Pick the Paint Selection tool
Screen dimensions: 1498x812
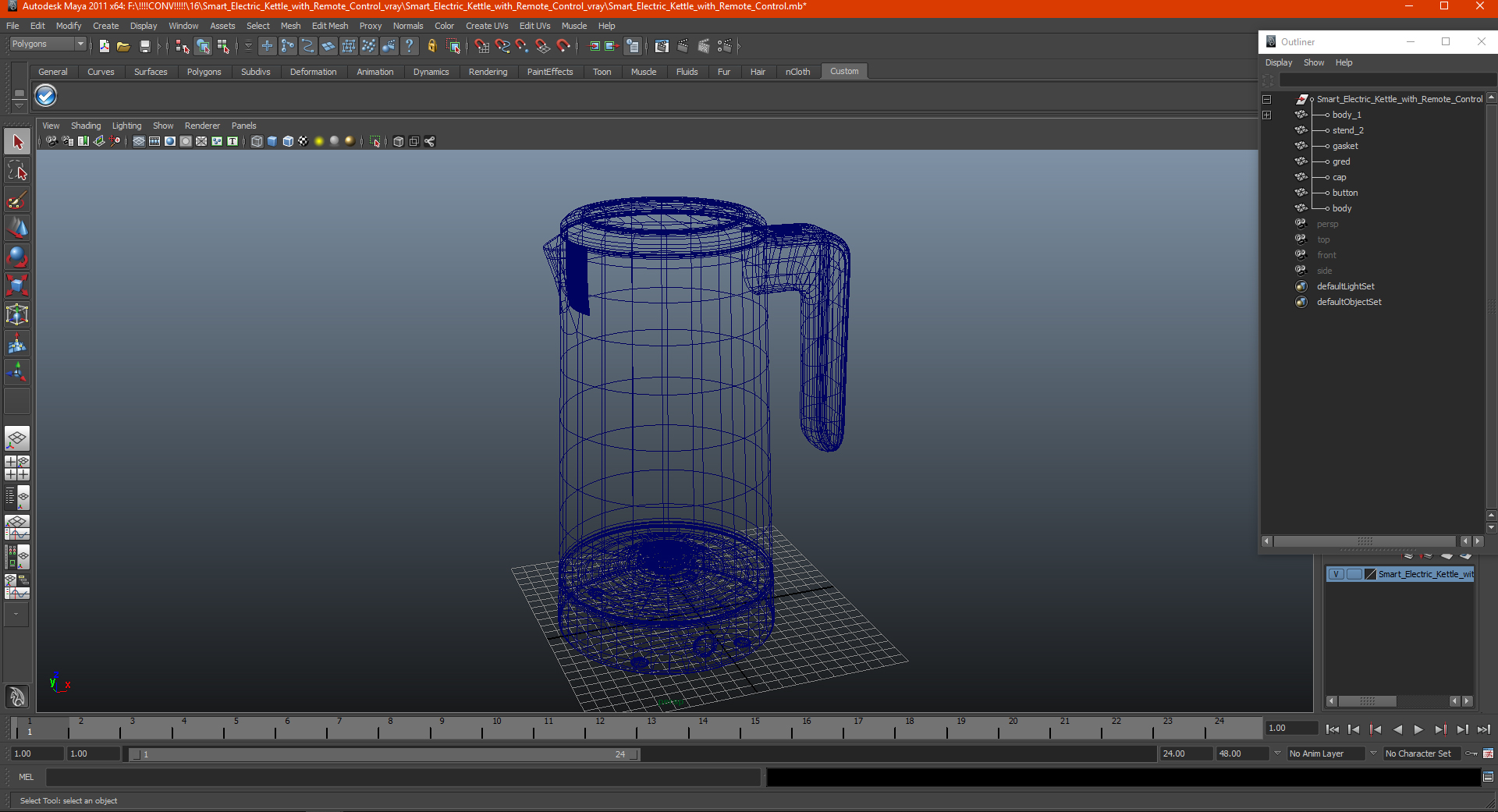pyautogui.click(x=17, y=200)
